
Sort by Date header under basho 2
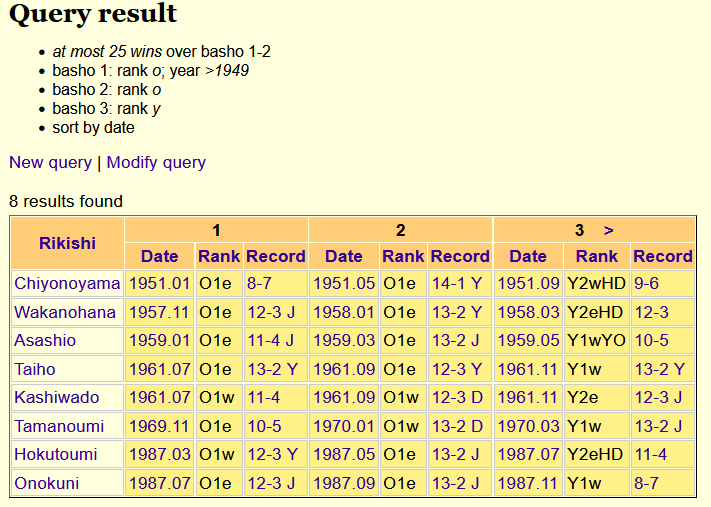pyautogui.click(x=344, y=256)
